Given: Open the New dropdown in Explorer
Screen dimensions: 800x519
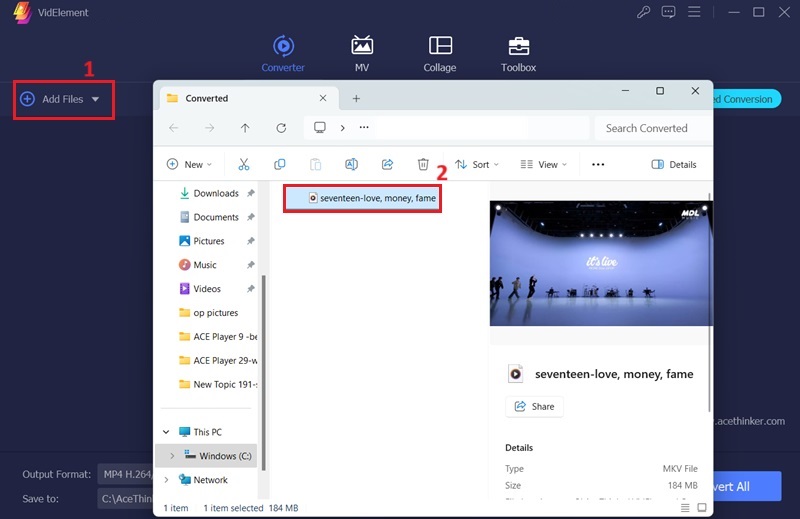Looking at the screenshot, I should coord(189,164).
